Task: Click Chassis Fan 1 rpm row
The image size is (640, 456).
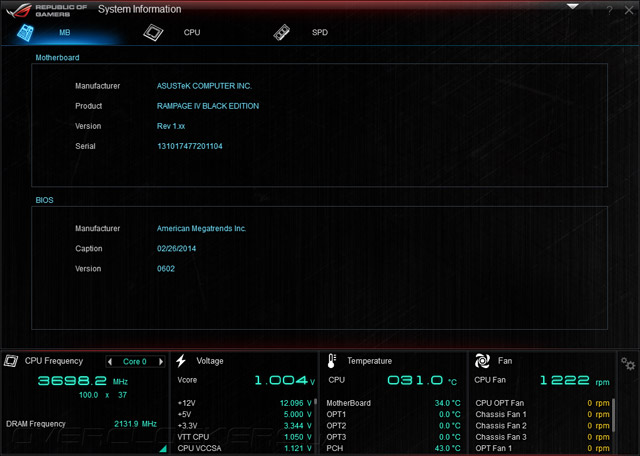Action: [542, 414]
